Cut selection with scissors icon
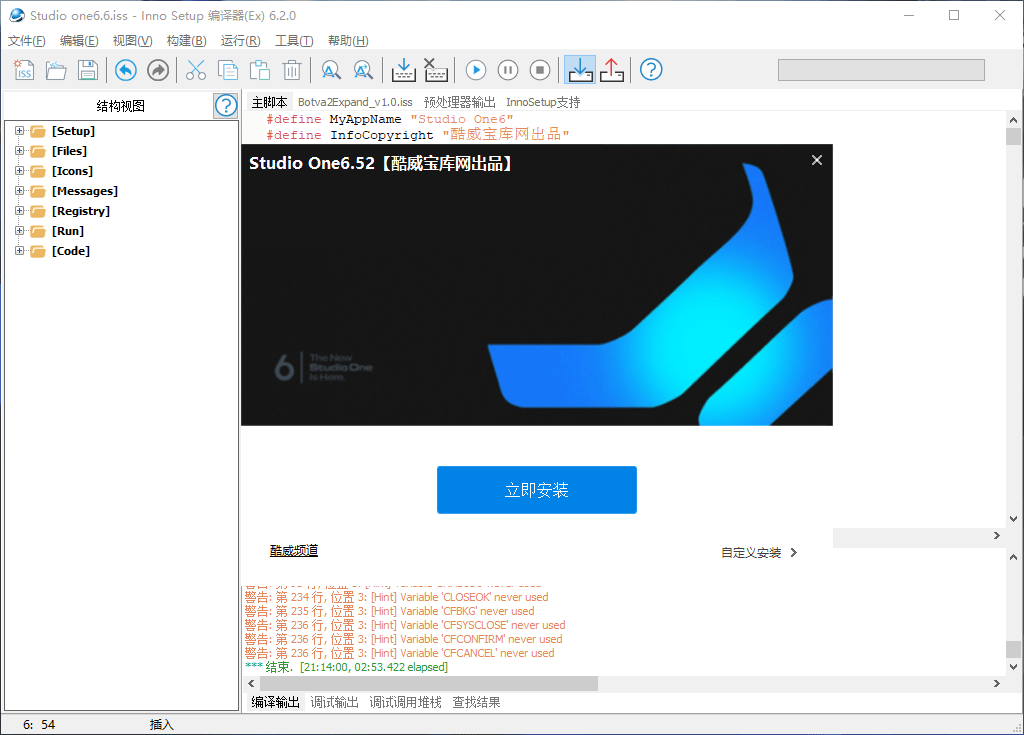1024x735 pixels. (x=195, y=70)
